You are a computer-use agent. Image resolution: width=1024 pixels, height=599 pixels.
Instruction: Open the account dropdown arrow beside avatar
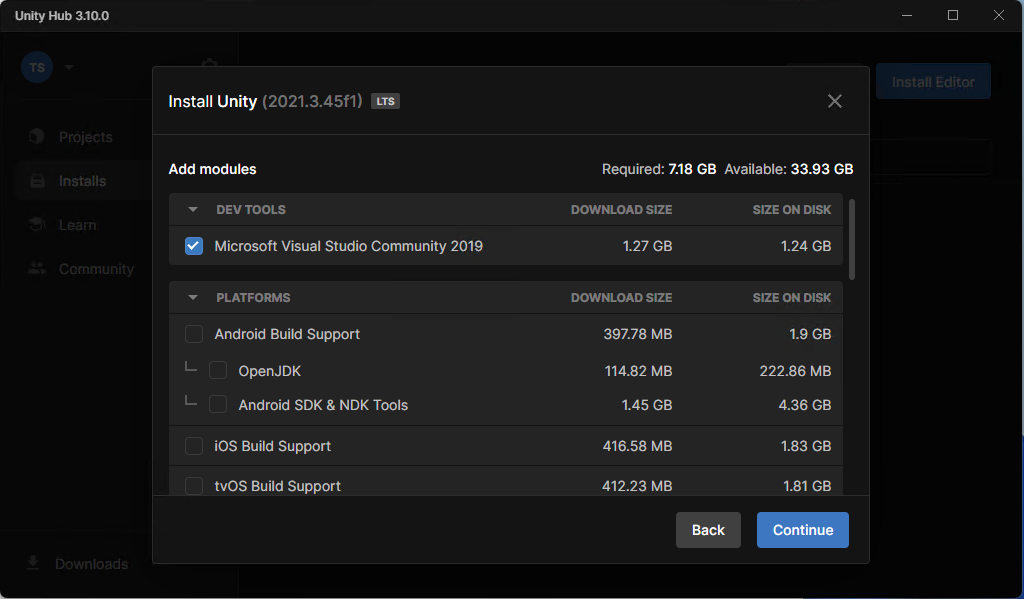click(x=69, y=68)
